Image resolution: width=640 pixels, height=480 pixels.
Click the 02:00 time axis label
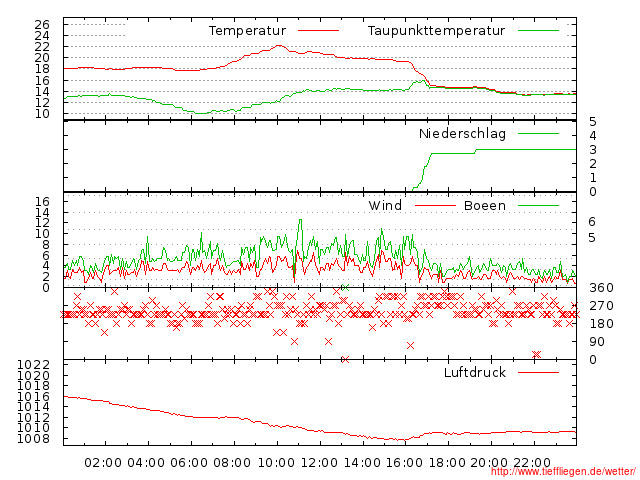click(x=103, y=463)
